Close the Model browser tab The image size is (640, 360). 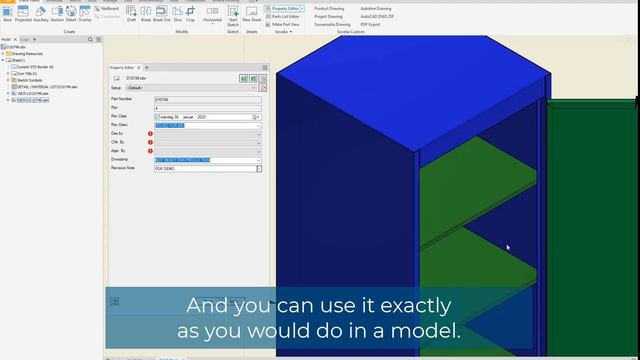[x=16, y=40]
